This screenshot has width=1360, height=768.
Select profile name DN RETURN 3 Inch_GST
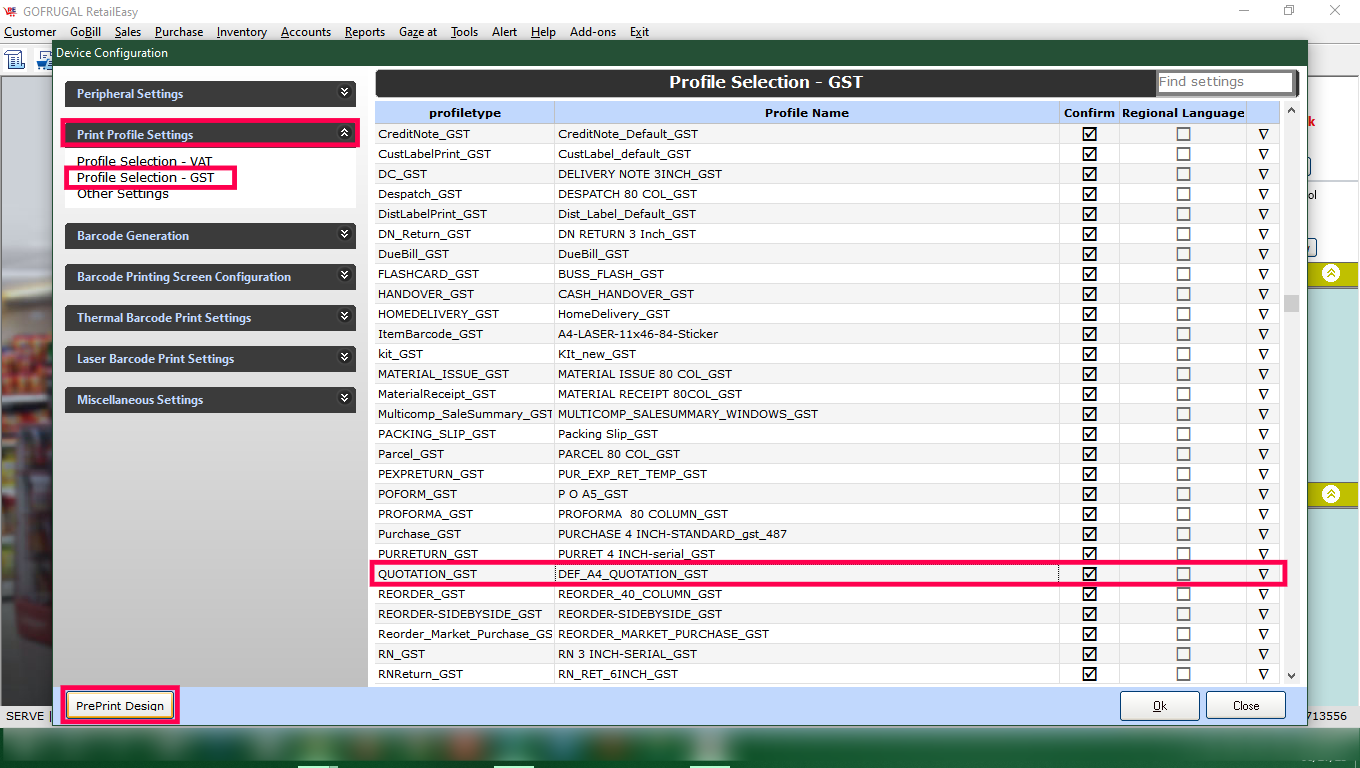tap(807, 234)
